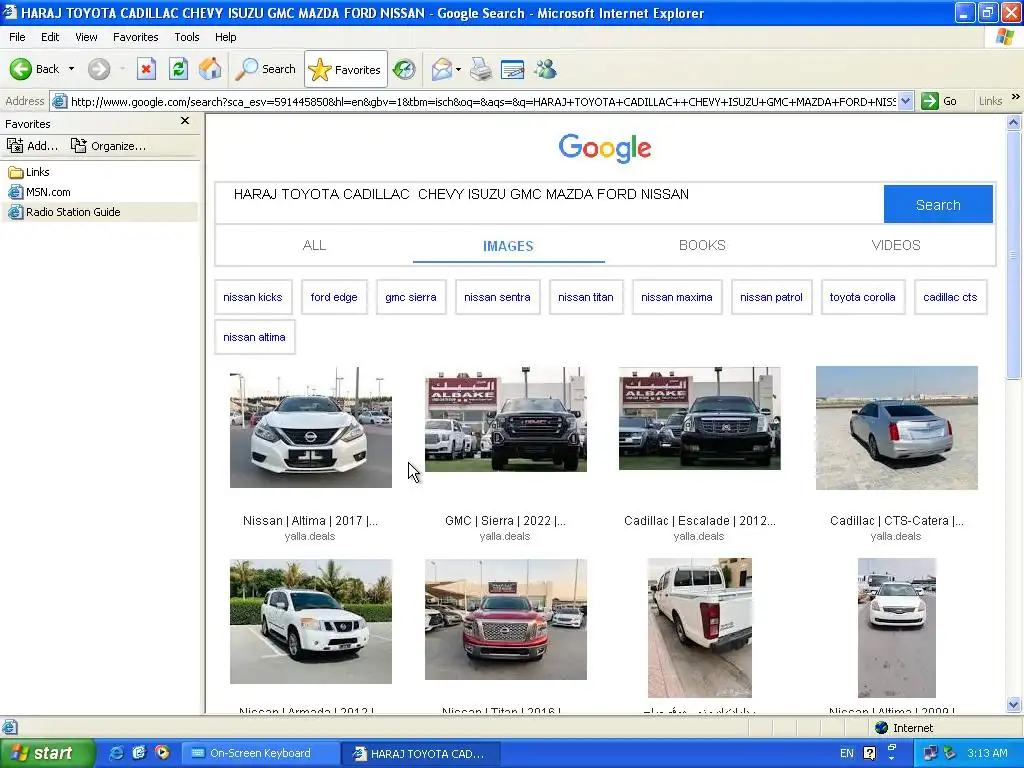This screenshot has height=768, width=1024.
Task: Click the toyota corolla suggestion chip
Action: coord(863,297)
